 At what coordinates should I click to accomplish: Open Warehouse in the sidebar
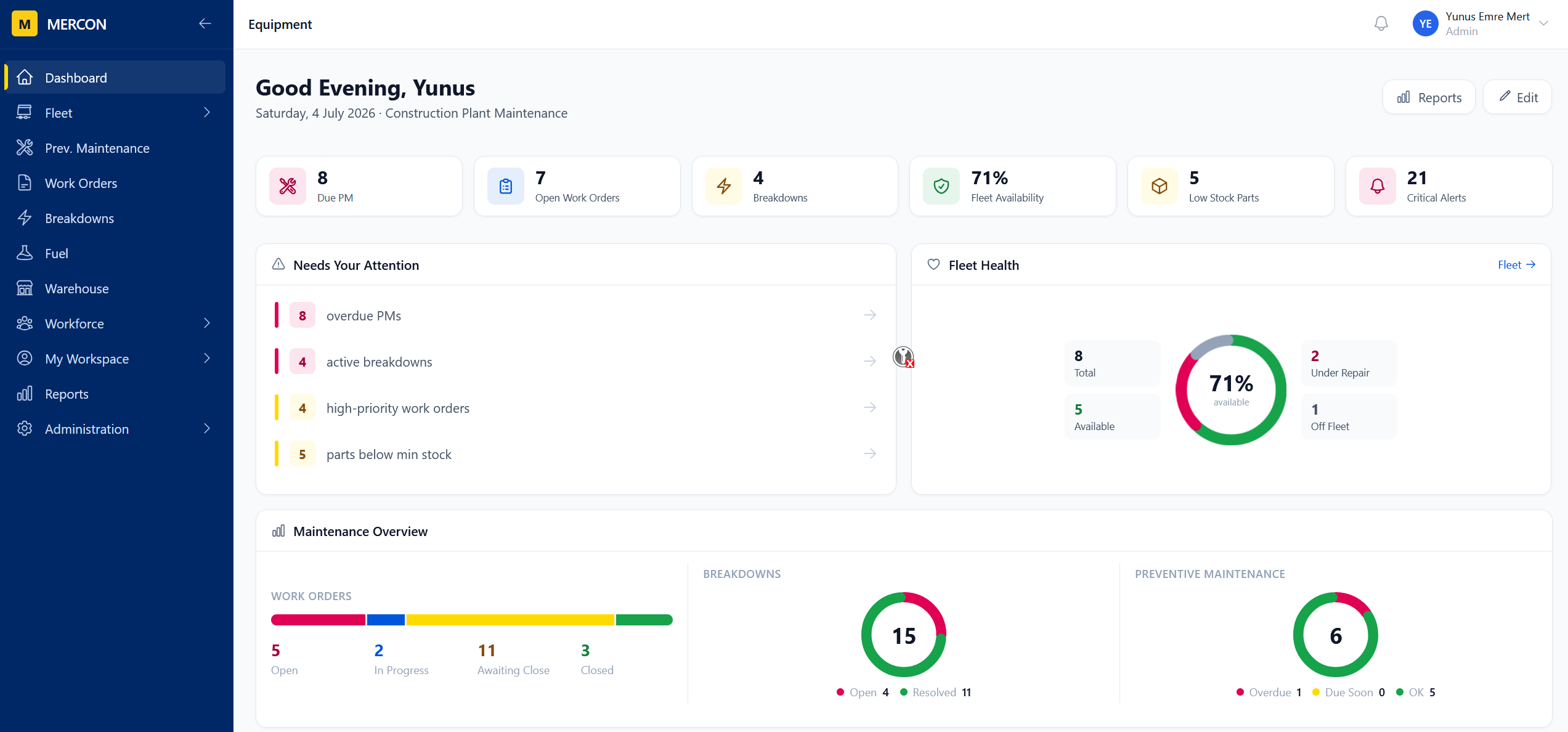(115, 288)
